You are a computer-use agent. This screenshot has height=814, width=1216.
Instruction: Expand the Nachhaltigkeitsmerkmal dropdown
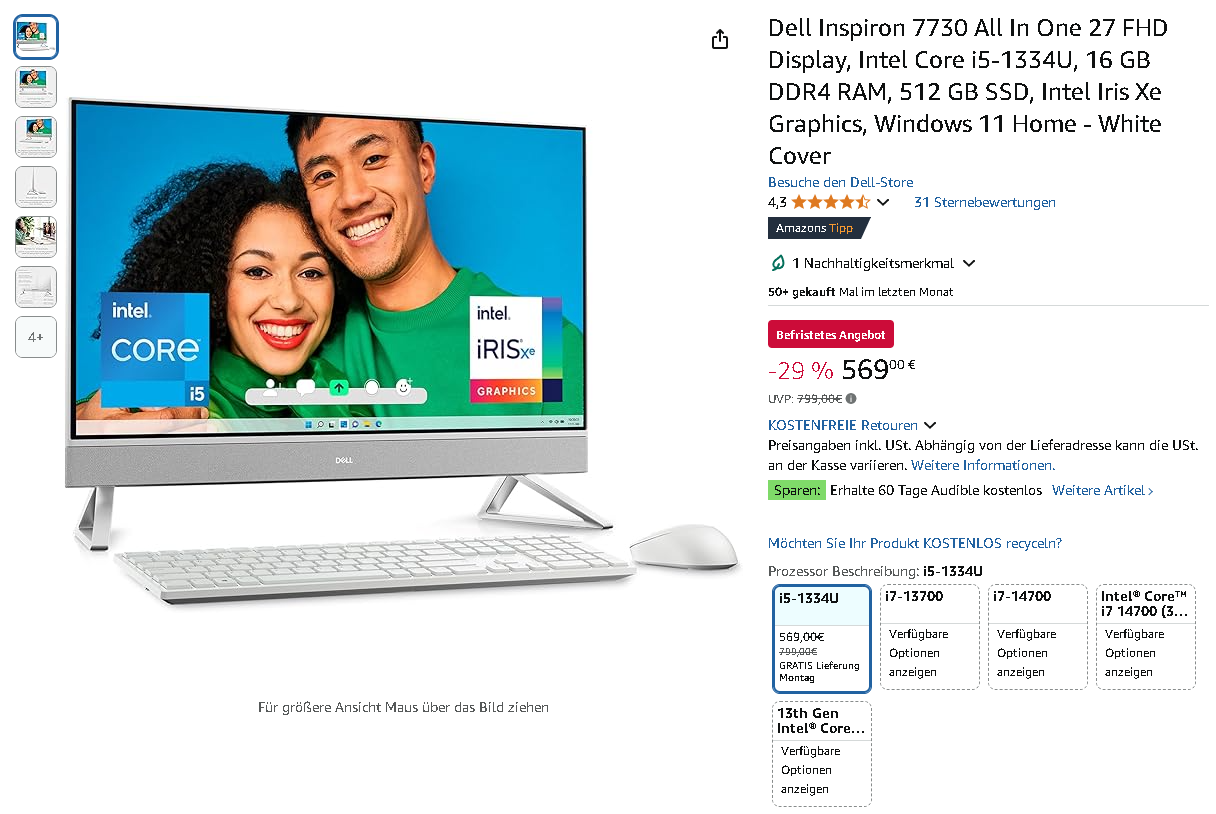click(x=968, y=264)
